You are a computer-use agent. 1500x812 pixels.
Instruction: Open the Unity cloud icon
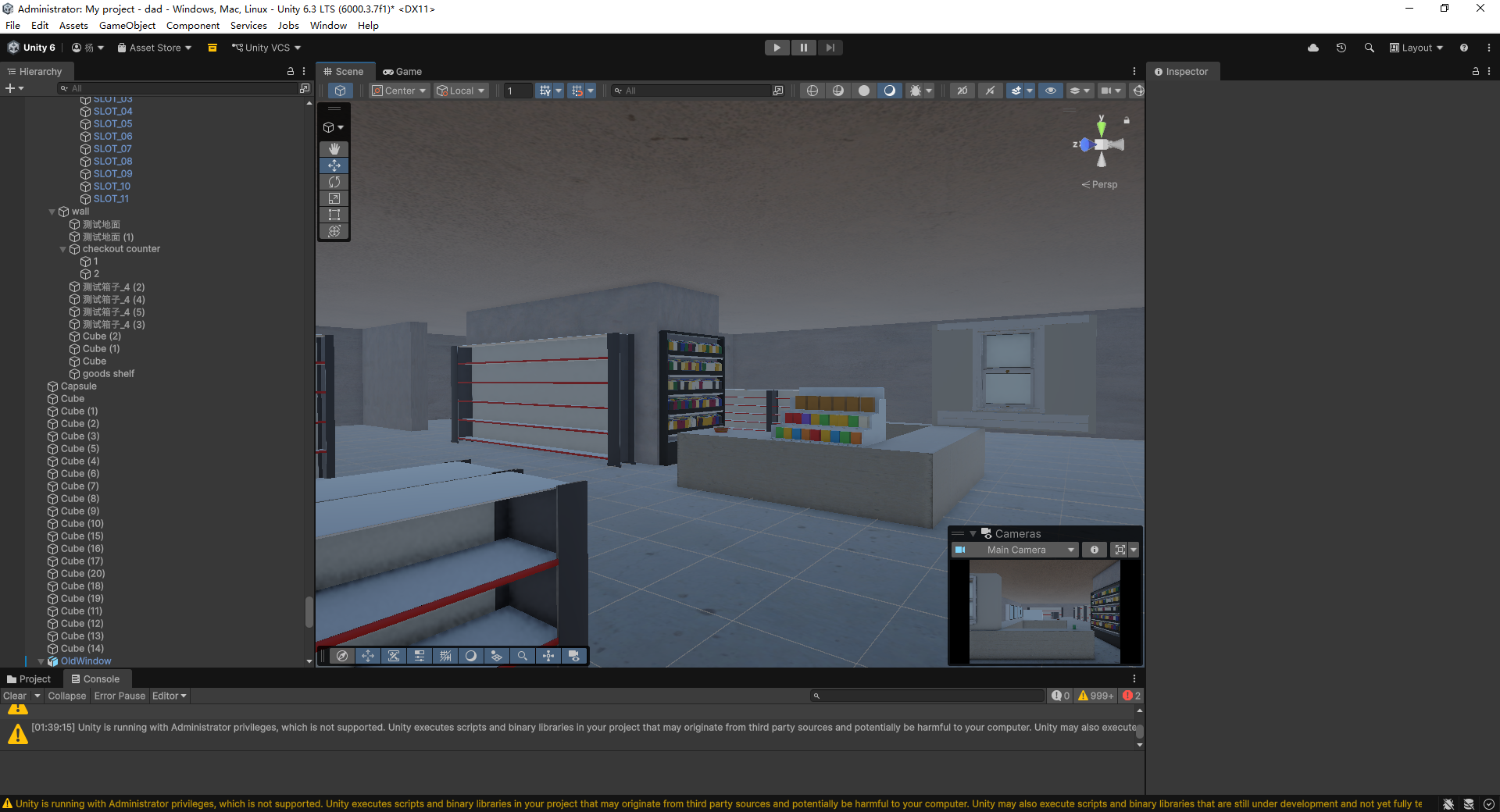[1313, 48]
